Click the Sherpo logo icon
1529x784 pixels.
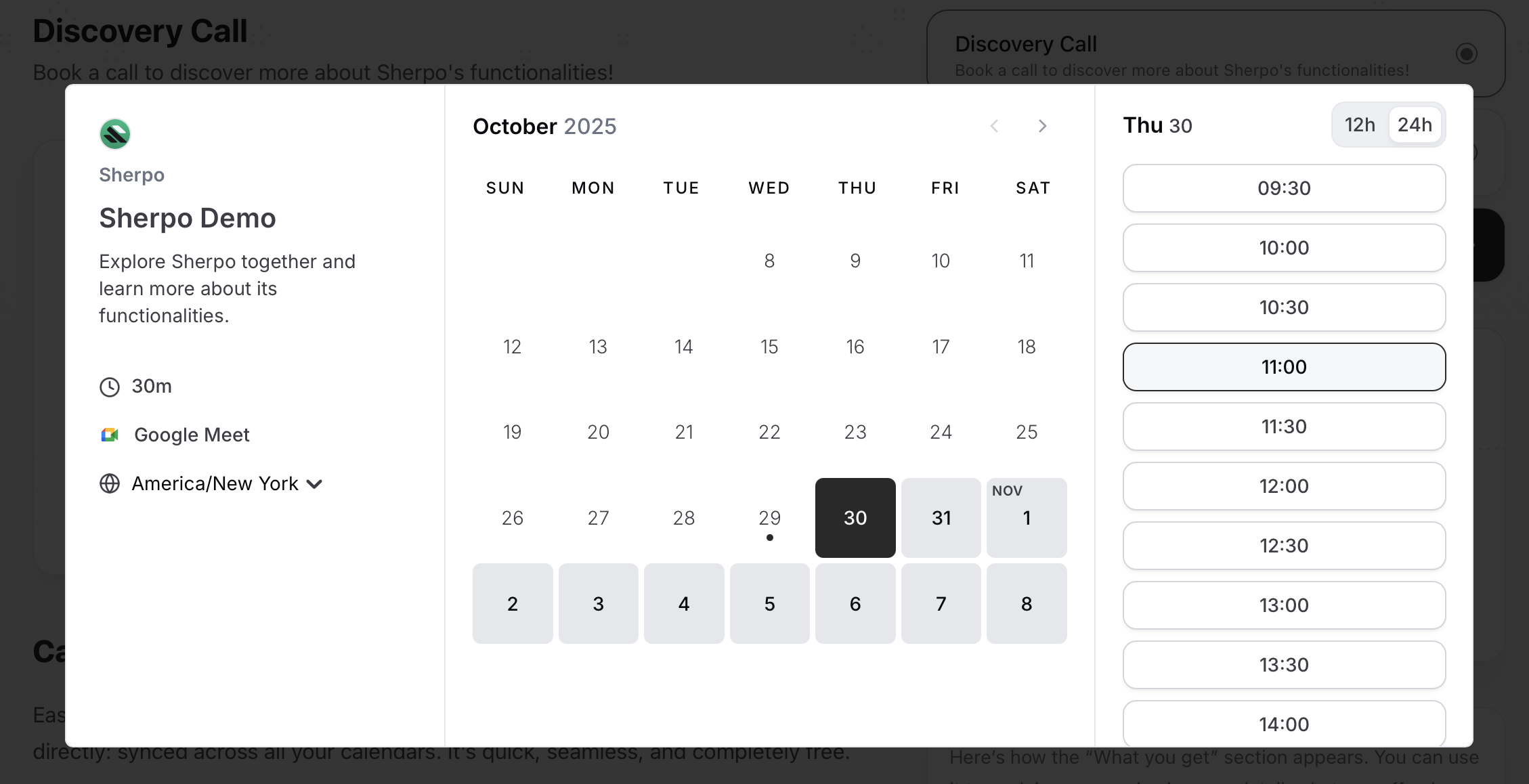pos(114,133)
